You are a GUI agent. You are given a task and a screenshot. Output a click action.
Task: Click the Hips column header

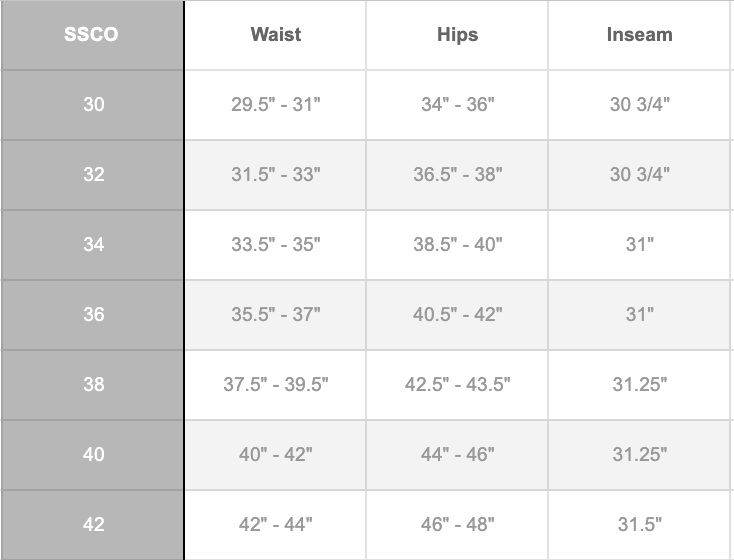tap(457, 35)
